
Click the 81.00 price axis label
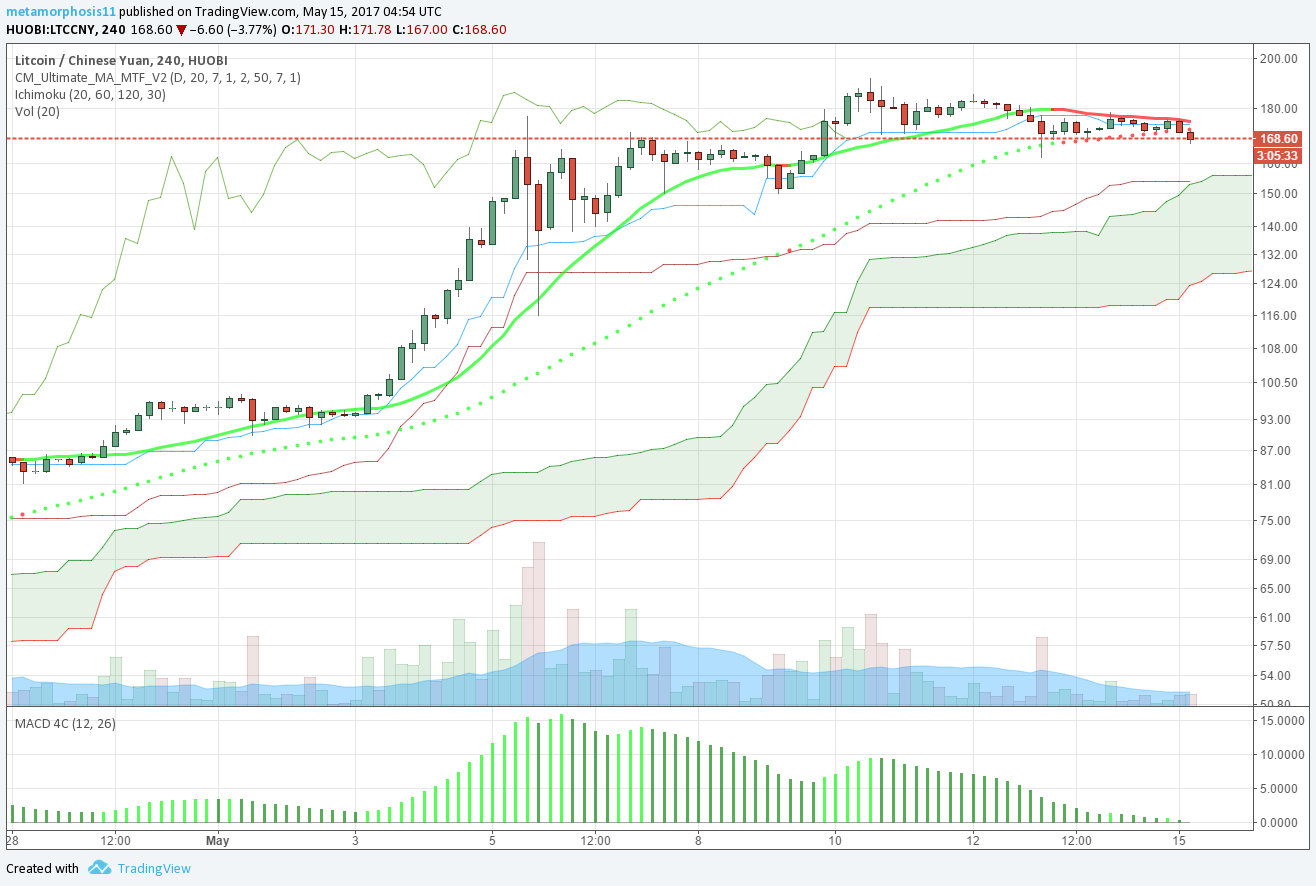coord(1276,485)
